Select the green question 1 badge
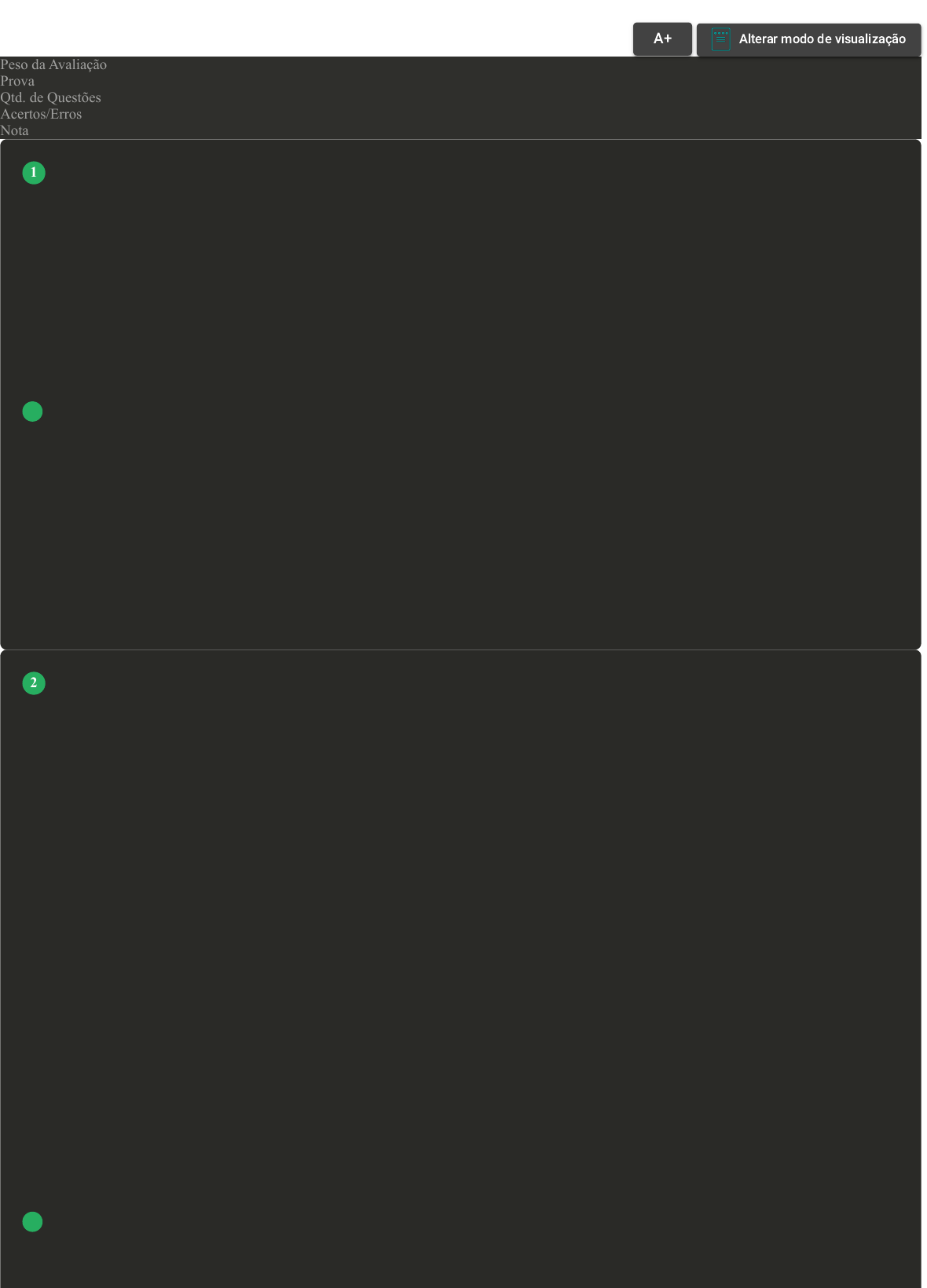The image size is (927, 1288). 34,173
